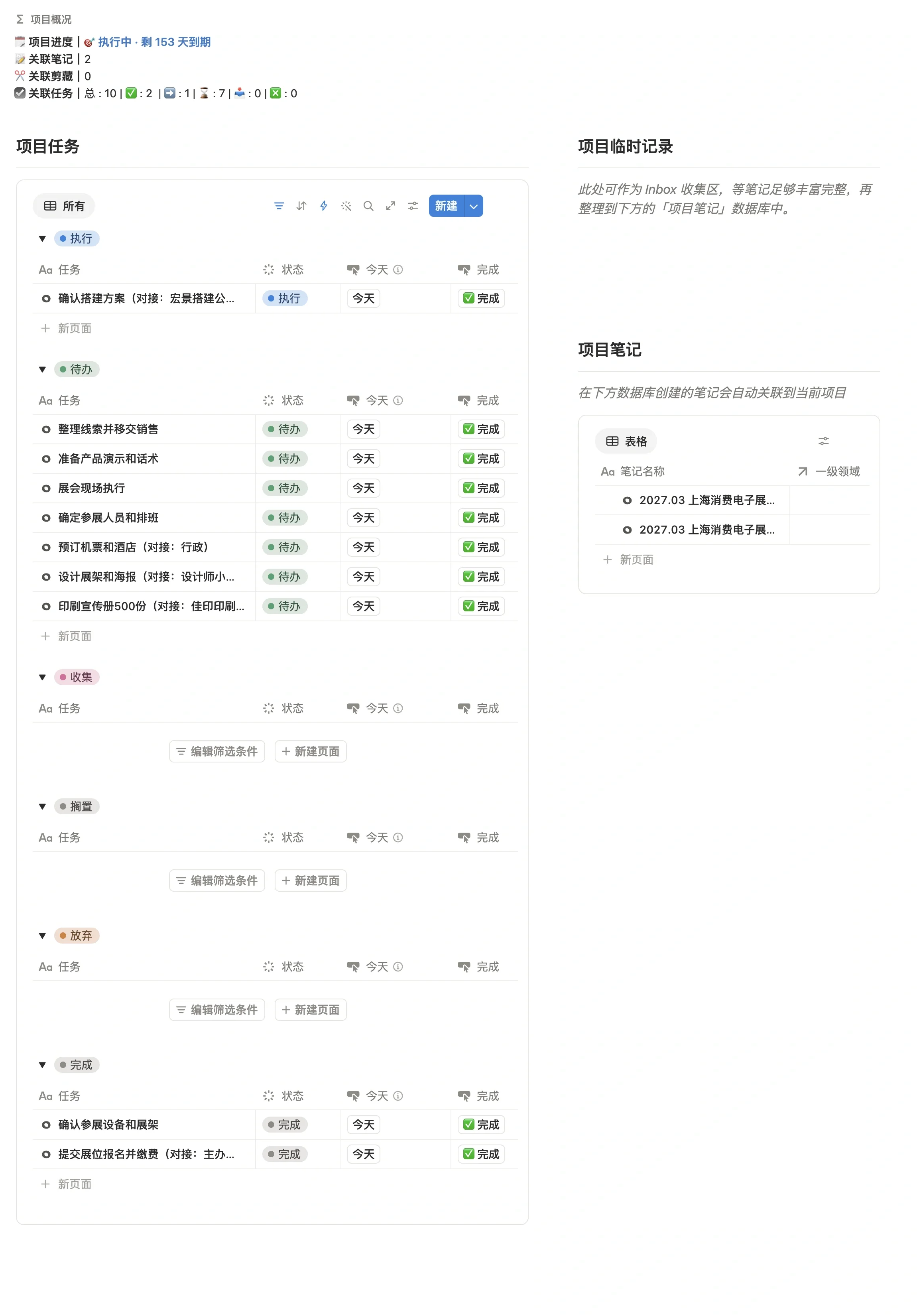Click the sort arrows icon
This screenshot has width=917, height=1316.
301,206
